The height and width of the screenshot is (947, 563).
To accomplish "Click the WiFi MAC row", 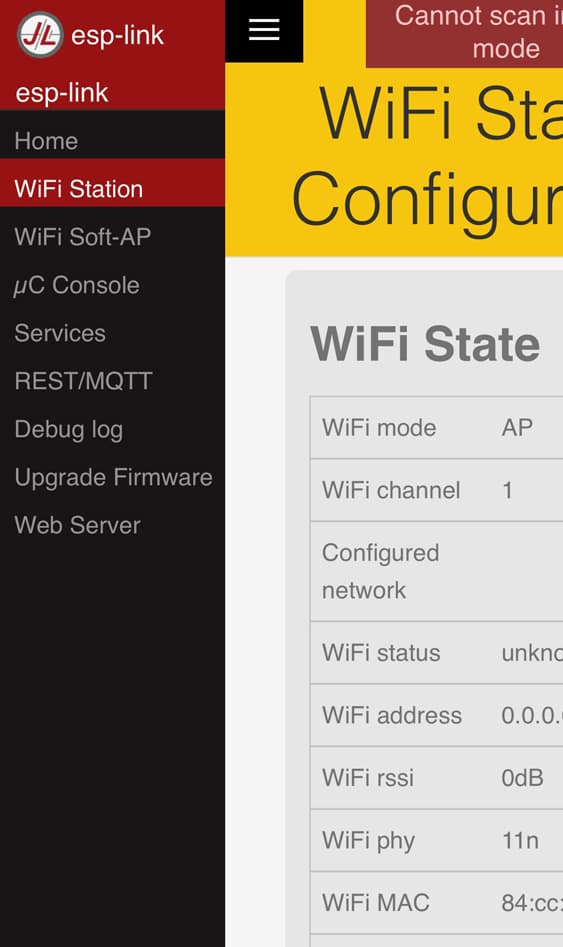I will pos(436,903).
